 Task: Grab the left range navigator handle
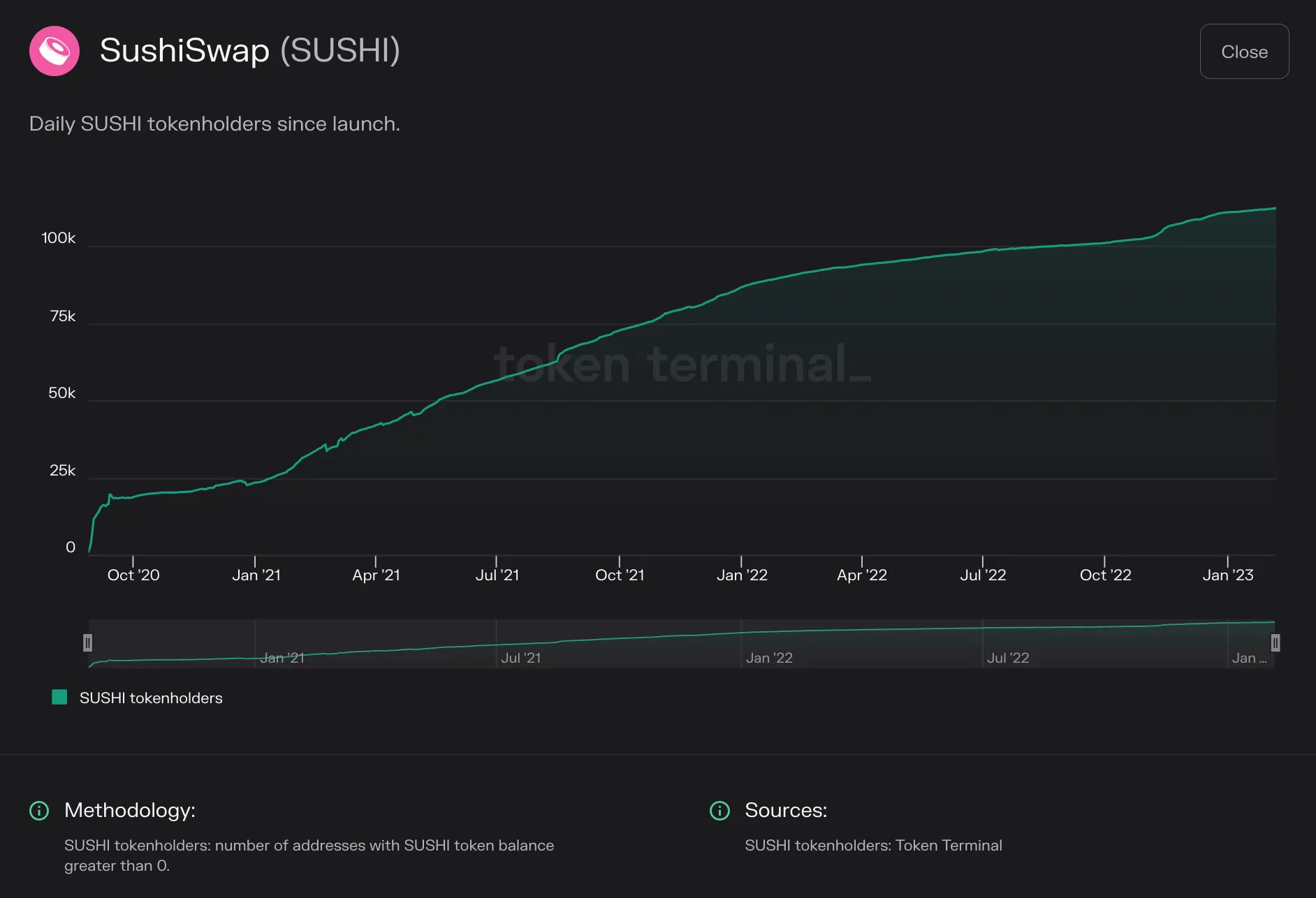click(x=88, y=642)
